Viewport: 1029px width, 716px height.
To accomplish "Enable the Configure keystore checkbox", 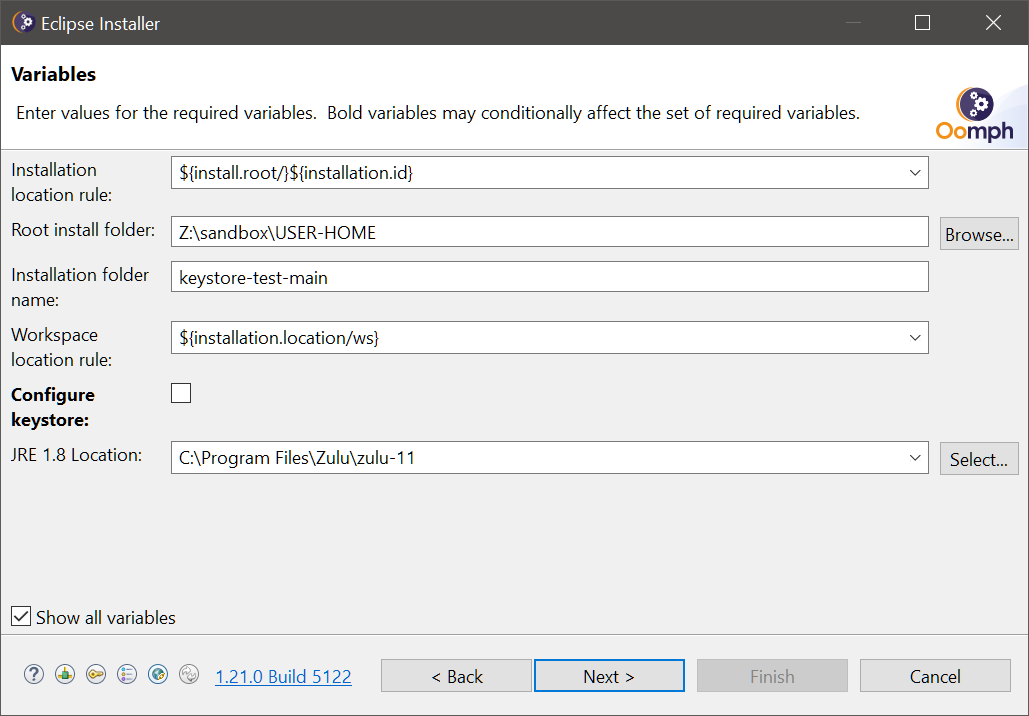I will tap(181, 393).
